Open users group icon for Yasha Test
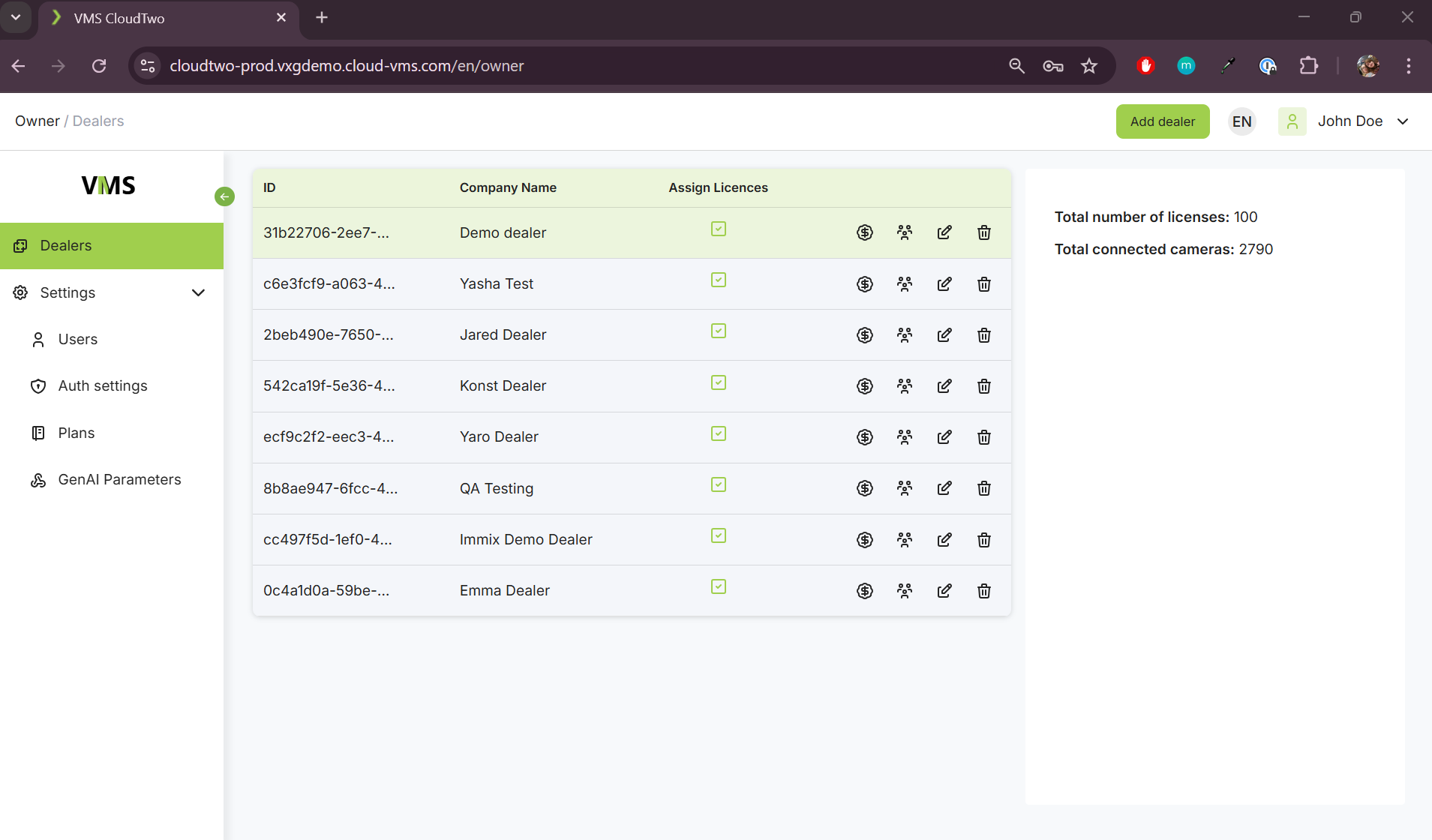Image resolution: width=1432 pixels, height=840 pixels. click(905, 283)
